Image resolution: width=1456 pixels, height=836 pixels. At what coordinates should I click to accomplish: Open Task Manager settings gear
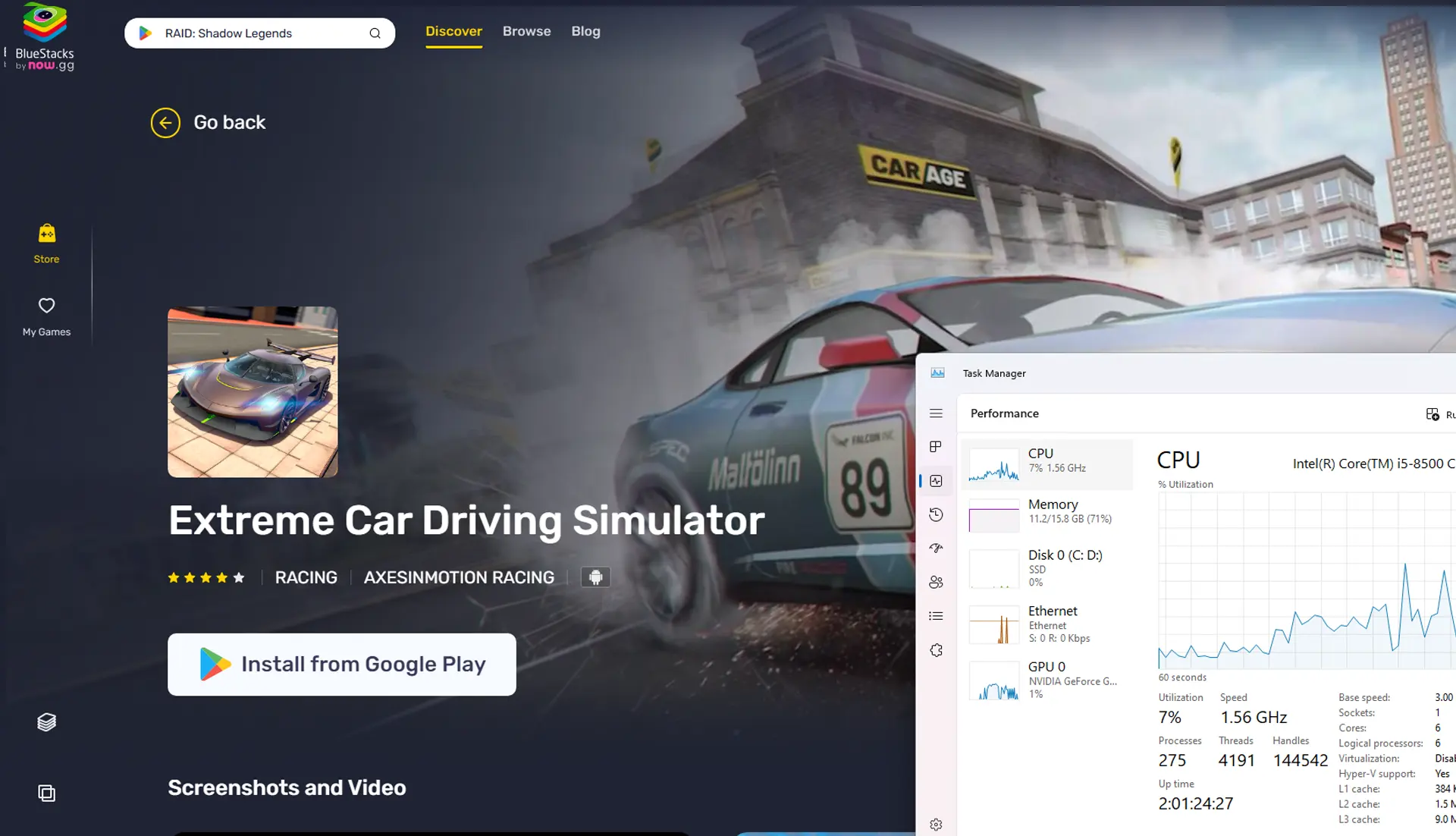pyautogui.click(x=936, y=825)
